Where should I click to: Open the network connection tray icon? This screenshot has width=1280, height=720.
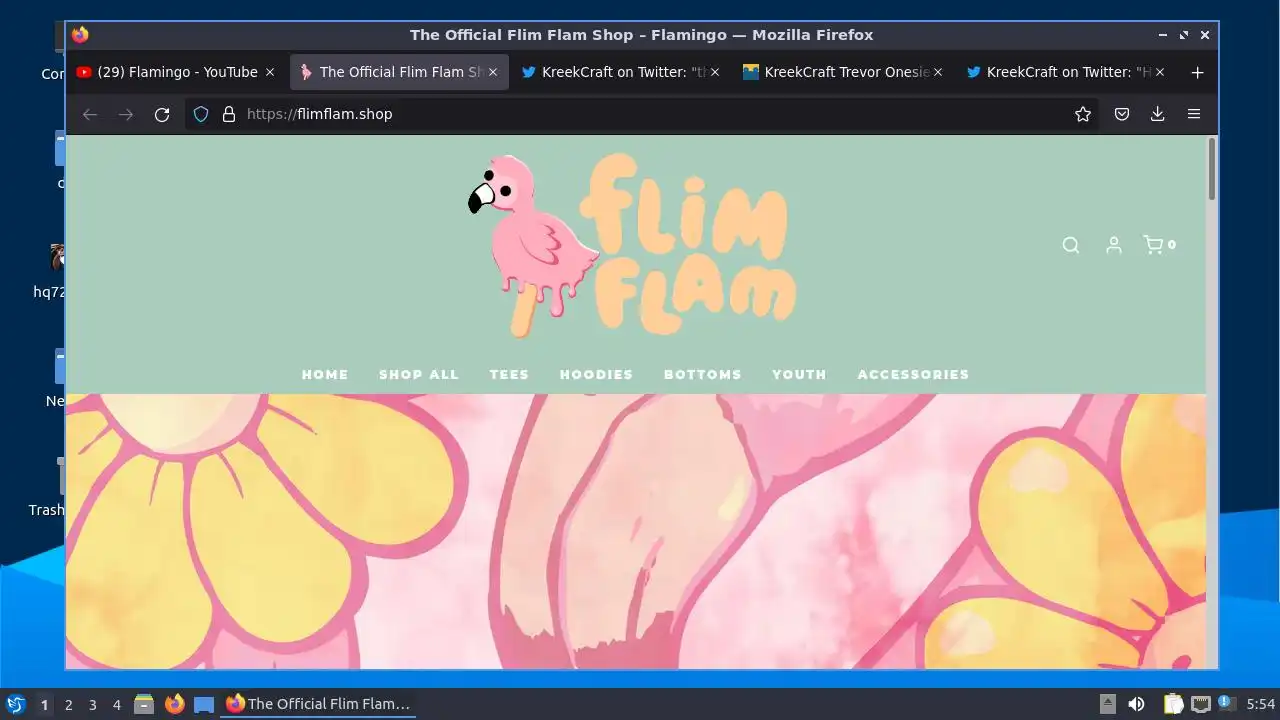(x=1201, y=704)
